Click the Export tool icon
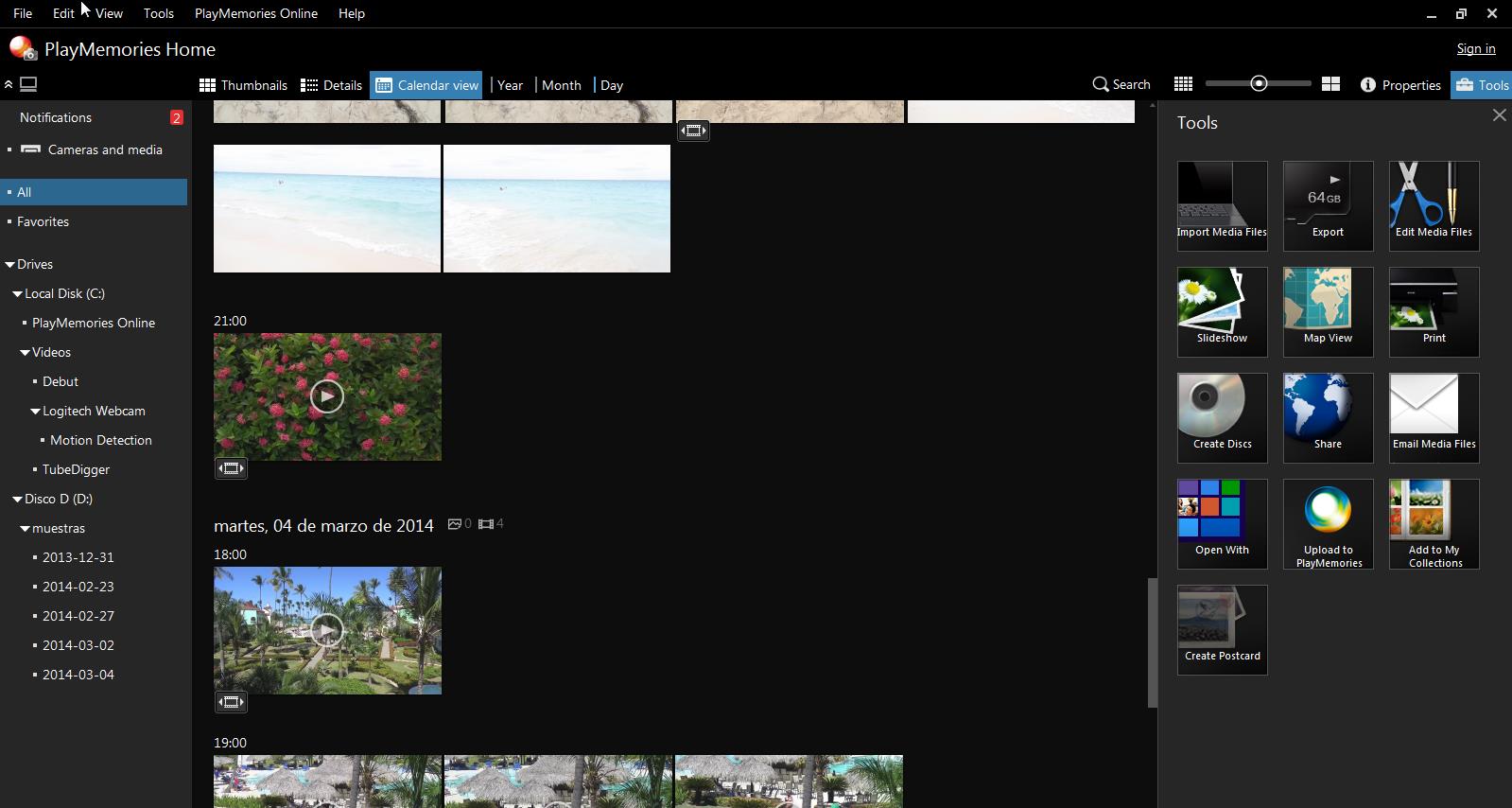This screenshot has width=1512, height=808. pos(1328,205)
